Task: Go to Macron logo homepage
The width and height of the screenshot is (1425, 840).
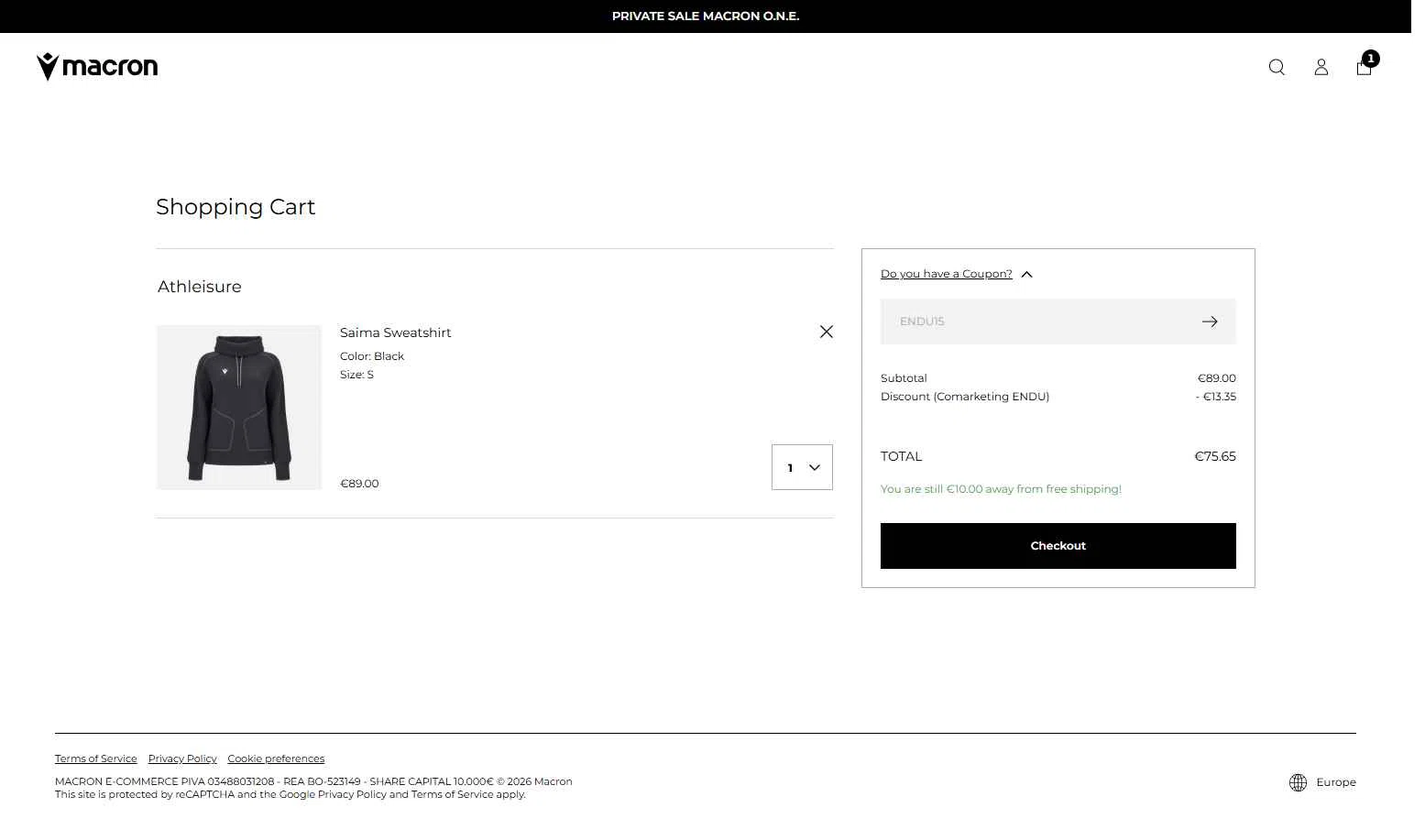Action: pos(97,66)
